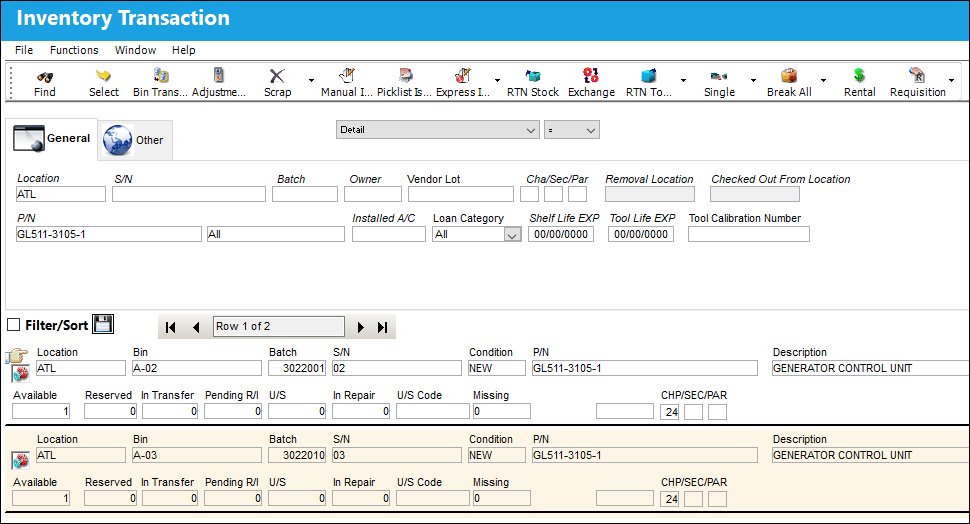Click the Installed A/C input field

pyautogui.click(x=389, y=234)
